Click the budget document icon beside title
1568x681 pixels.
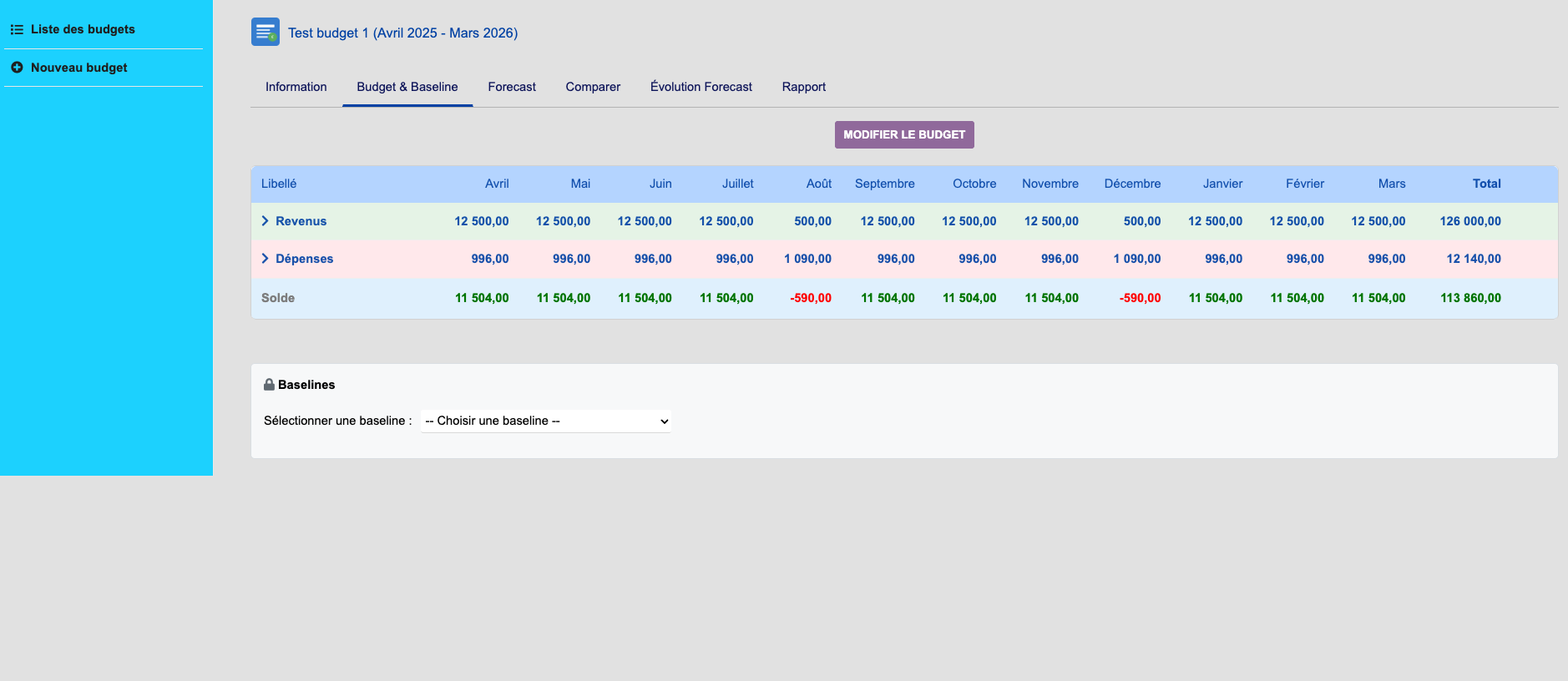point(266,32)
